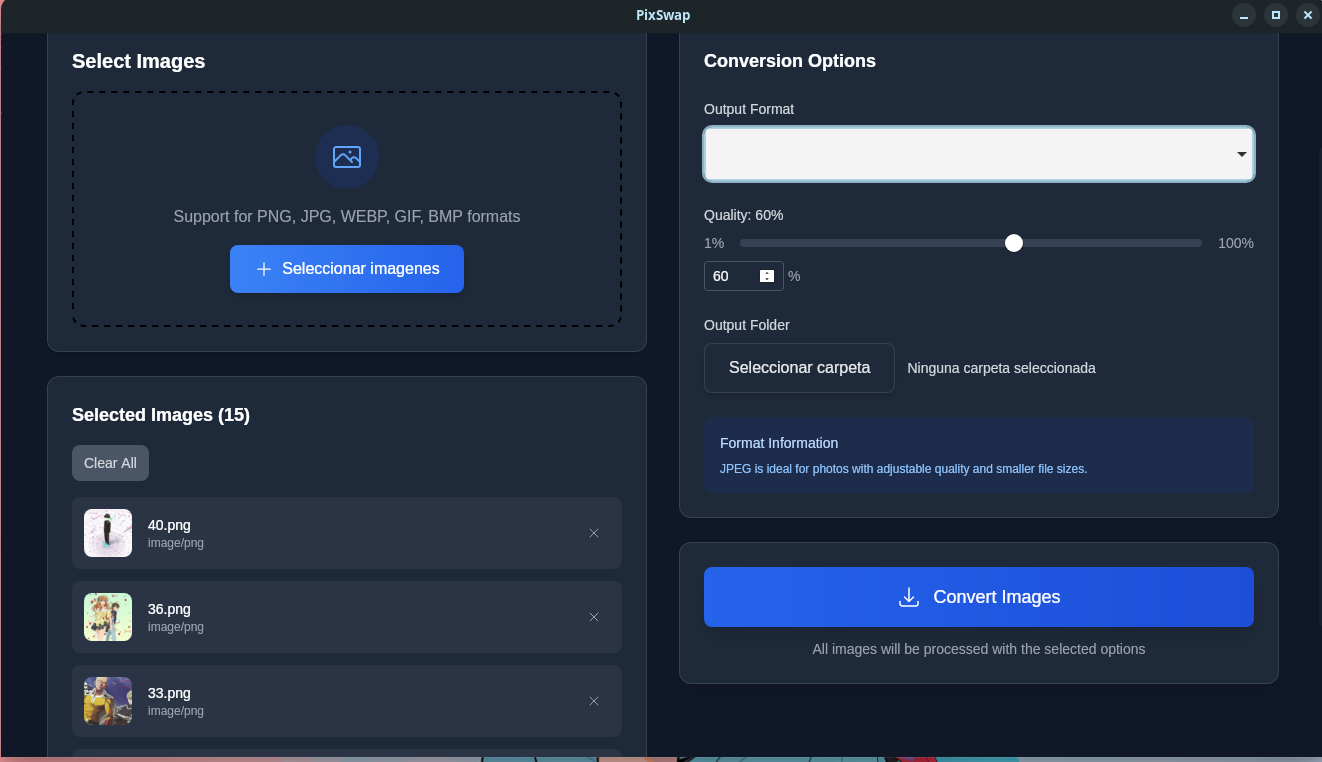Image resolution: width=1322 pixels, height=762 pixels.
Task: Open the 33.png thumbnail
Action: 108,701
